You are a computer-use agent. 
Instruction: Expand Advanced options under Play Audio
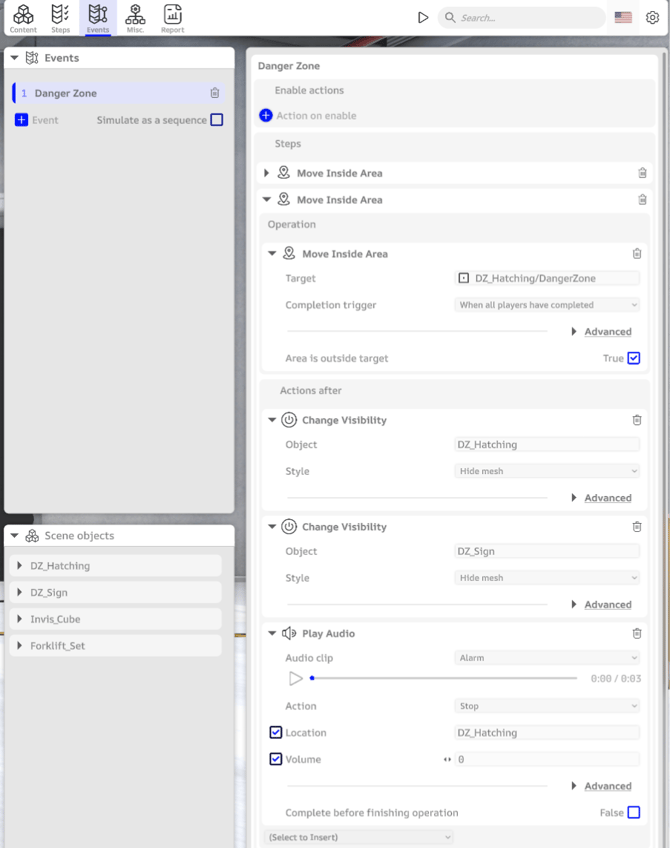602,786
